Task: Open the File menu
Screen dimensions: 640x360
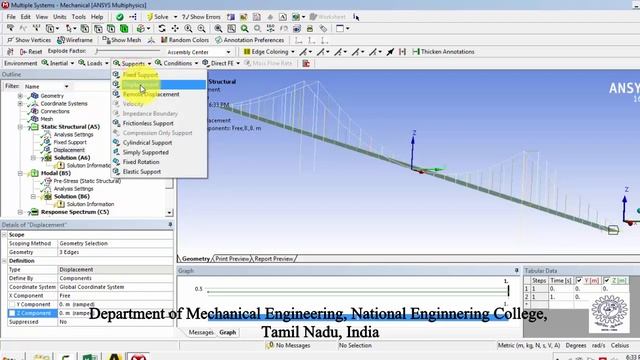Action: pos(11,17)
